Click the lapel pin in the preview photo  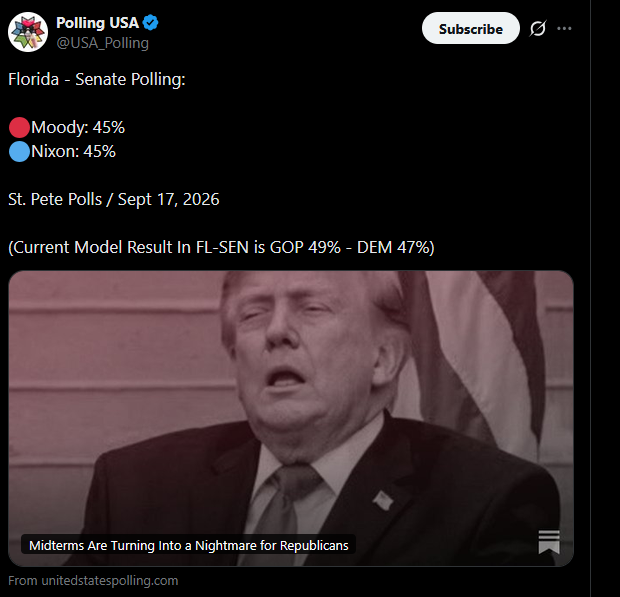click(x=383, y=500)
